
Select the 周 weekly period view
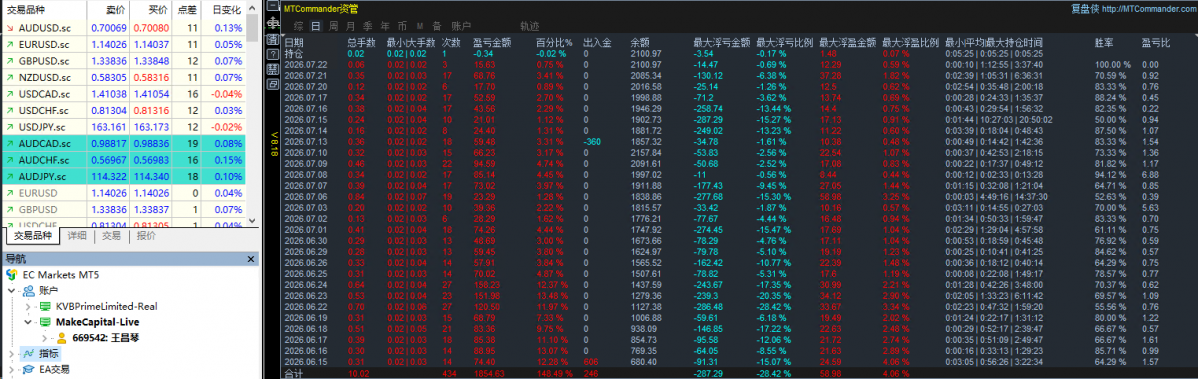(x=333, y=26)
